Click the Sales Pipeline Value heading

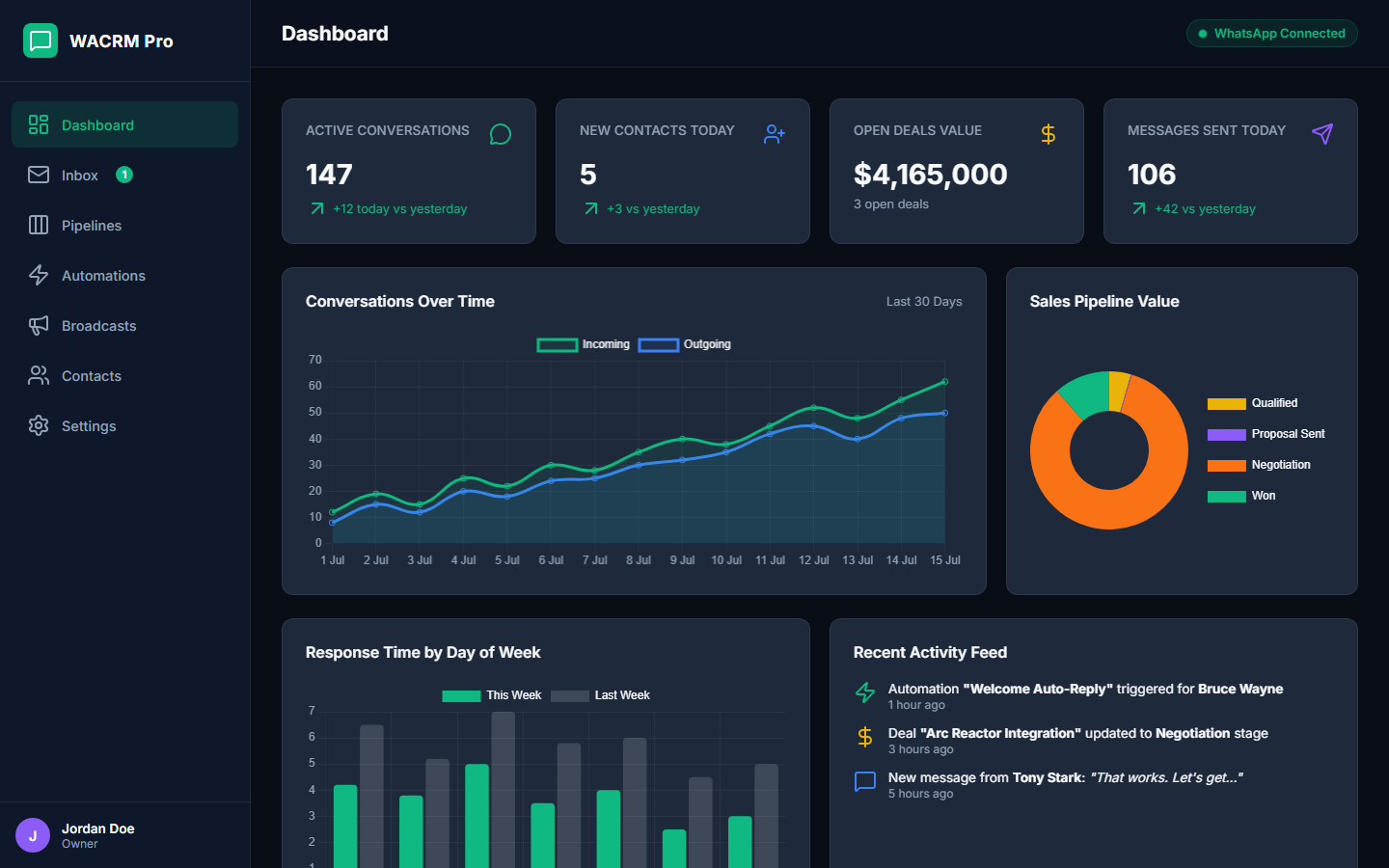point(1104,301)
